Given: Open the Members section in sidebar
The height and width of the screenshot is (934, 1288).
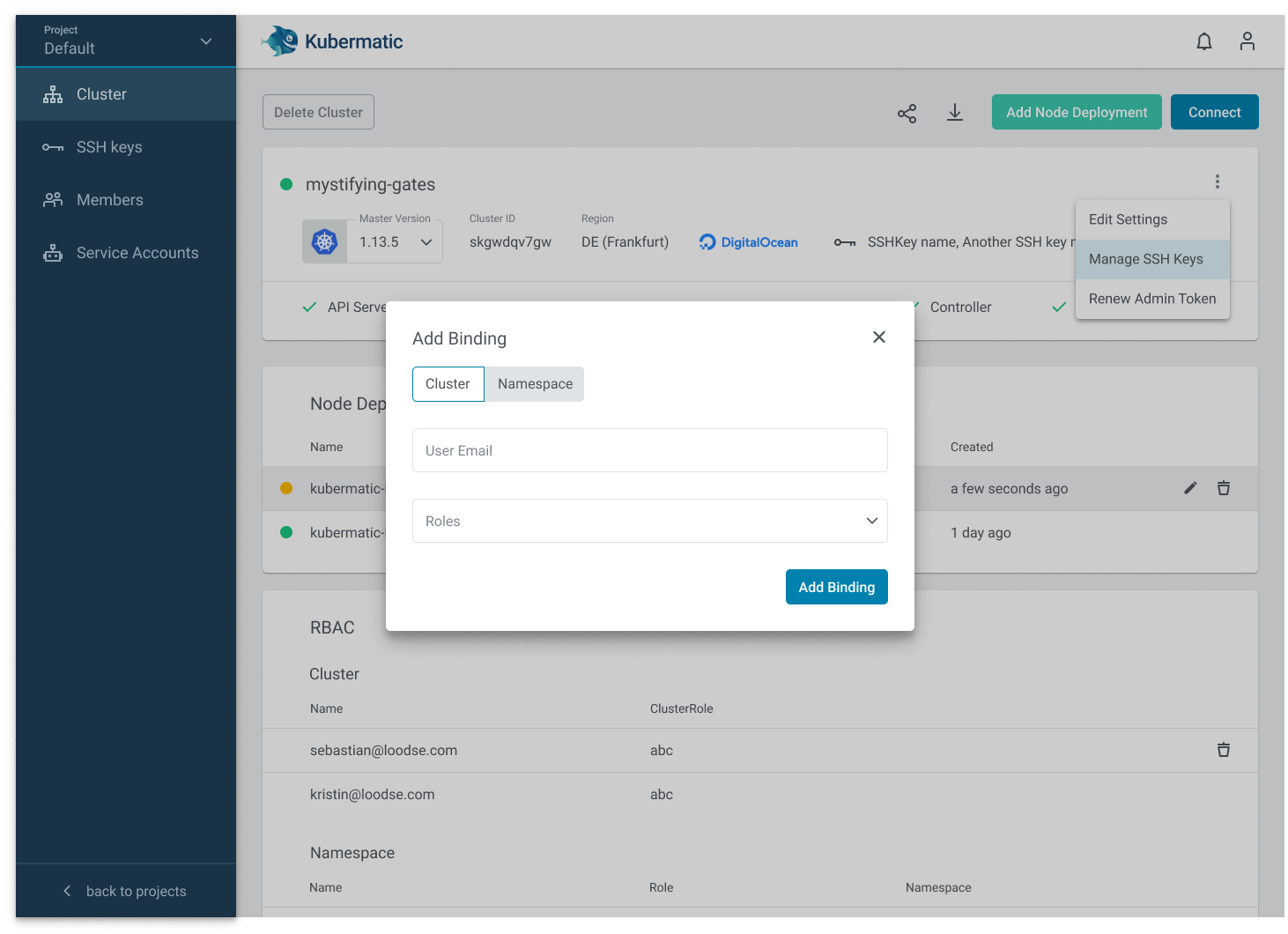Looking at the screenshot, I should pos(110,199).
